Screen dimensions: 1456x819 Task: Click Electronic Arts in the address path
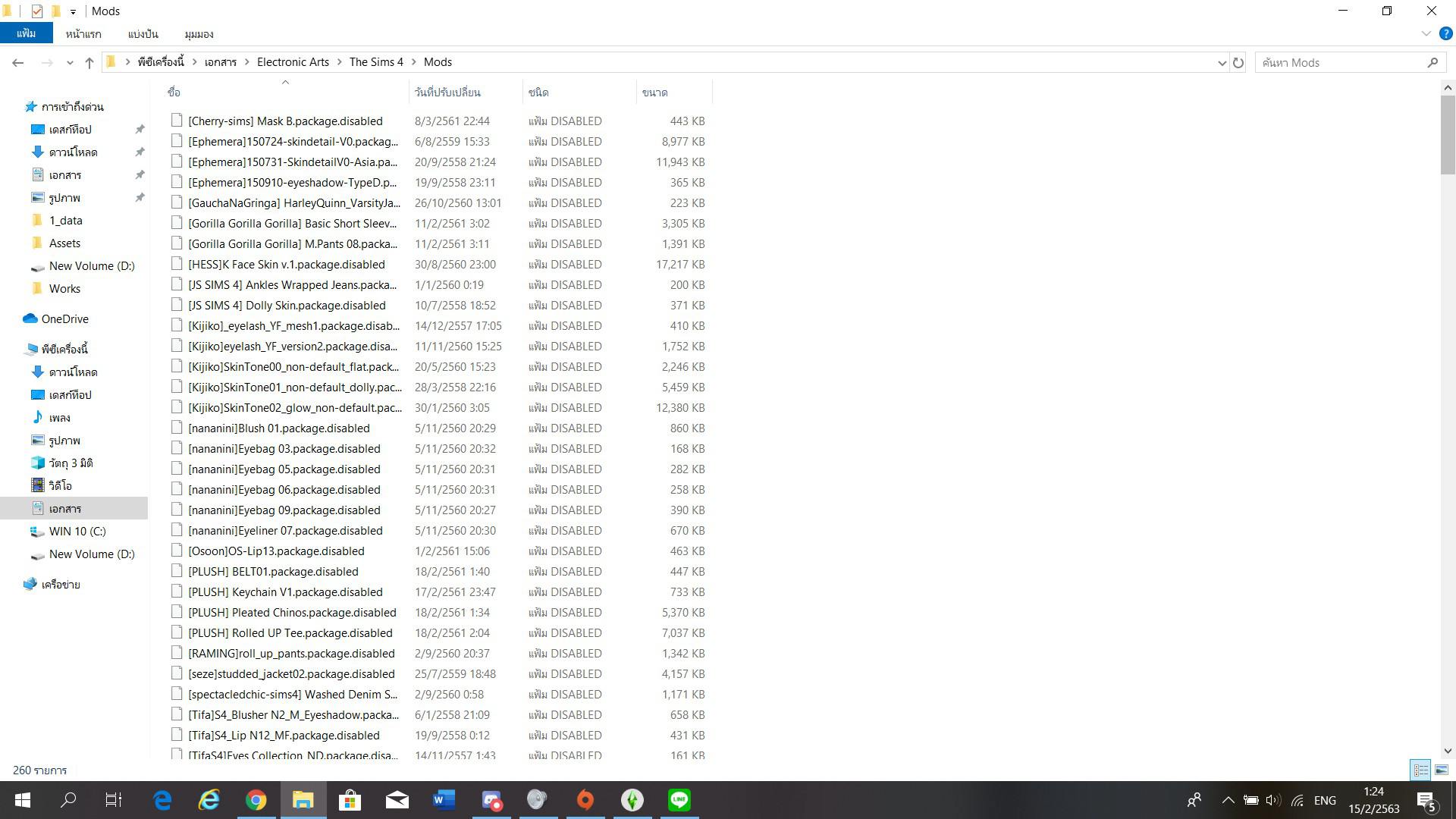click(x=293, y=62)
